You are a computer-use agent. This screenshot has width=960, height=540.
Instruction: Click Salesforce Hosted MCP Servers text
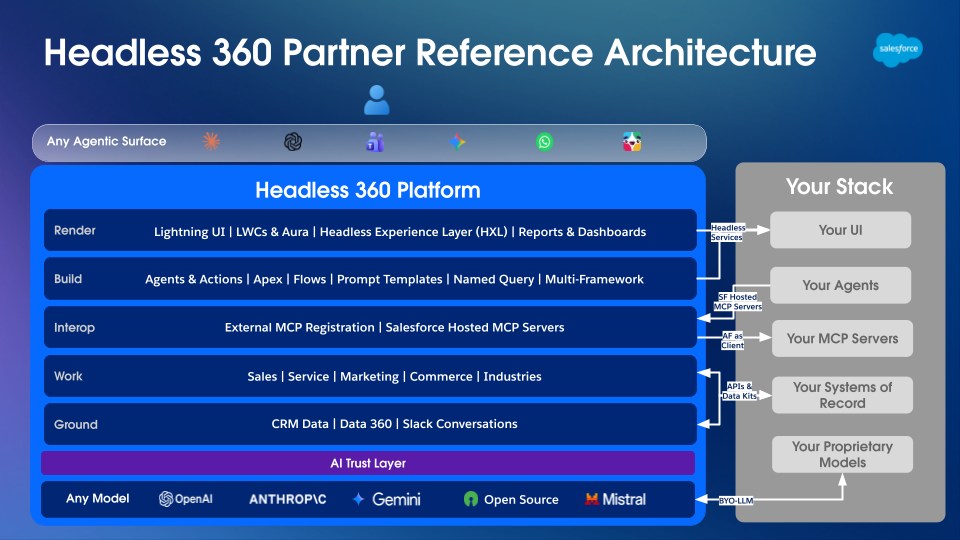[474, 328]
